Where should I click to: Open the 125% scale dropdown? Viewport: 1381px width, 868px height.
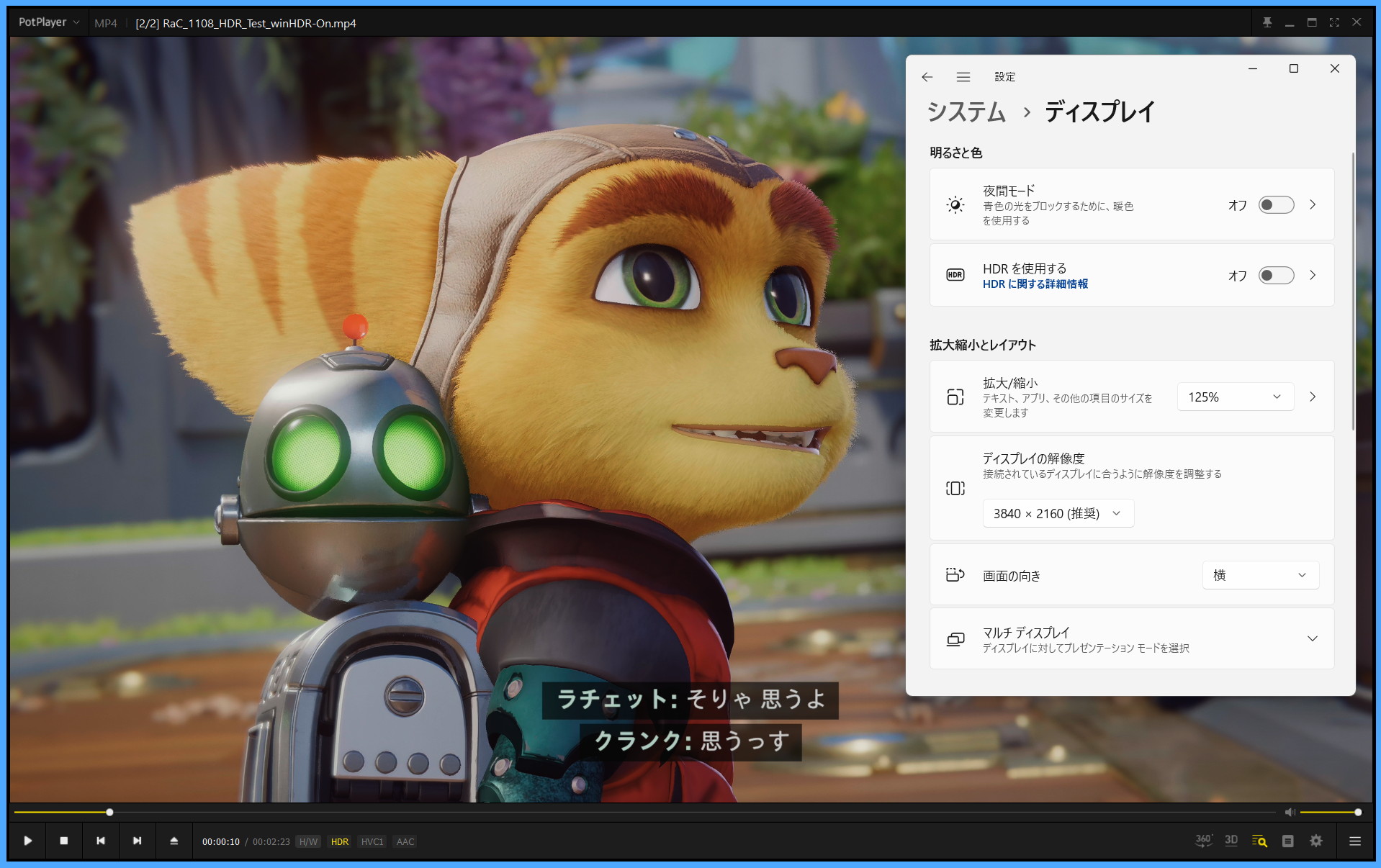click(1236, 397)
